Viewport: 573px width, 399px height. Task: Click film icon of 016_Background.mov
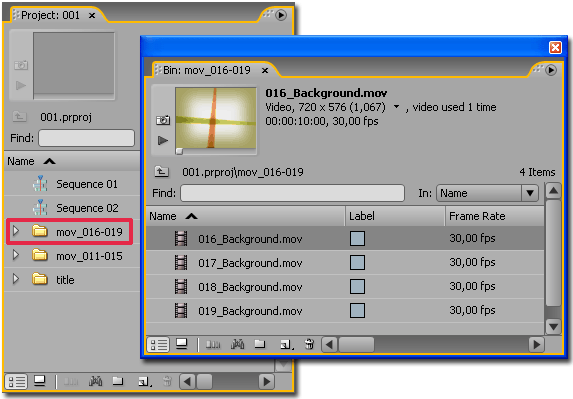[x=181, y=239]
